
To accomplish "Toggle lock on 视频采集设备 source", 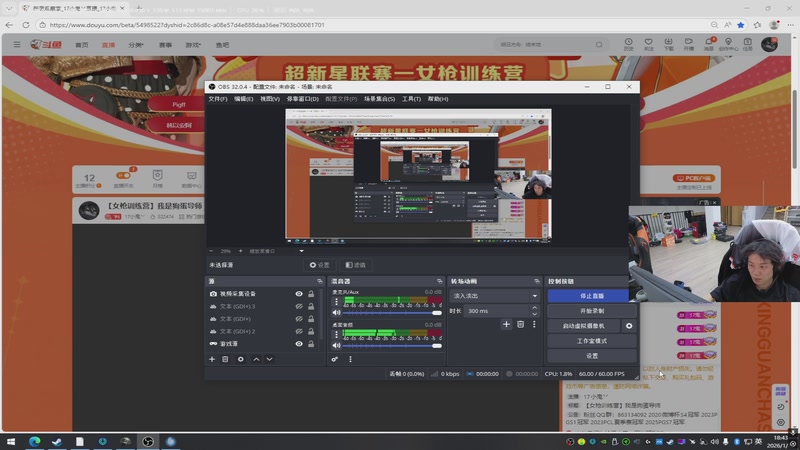I will (x=311, y=294).
